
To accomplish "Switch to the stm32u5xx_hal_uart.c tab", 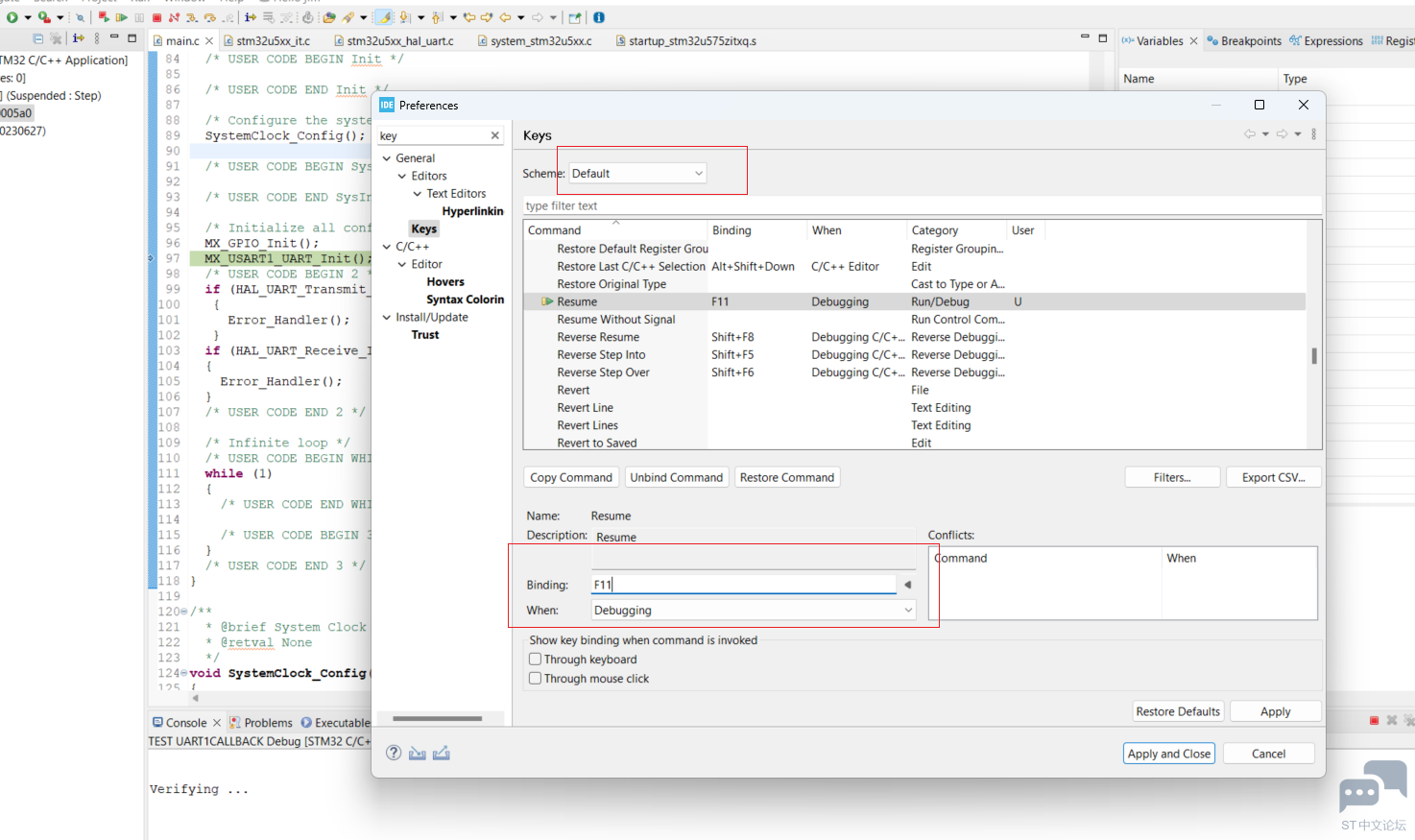I will pyautogui.click(x=394, y=40).
